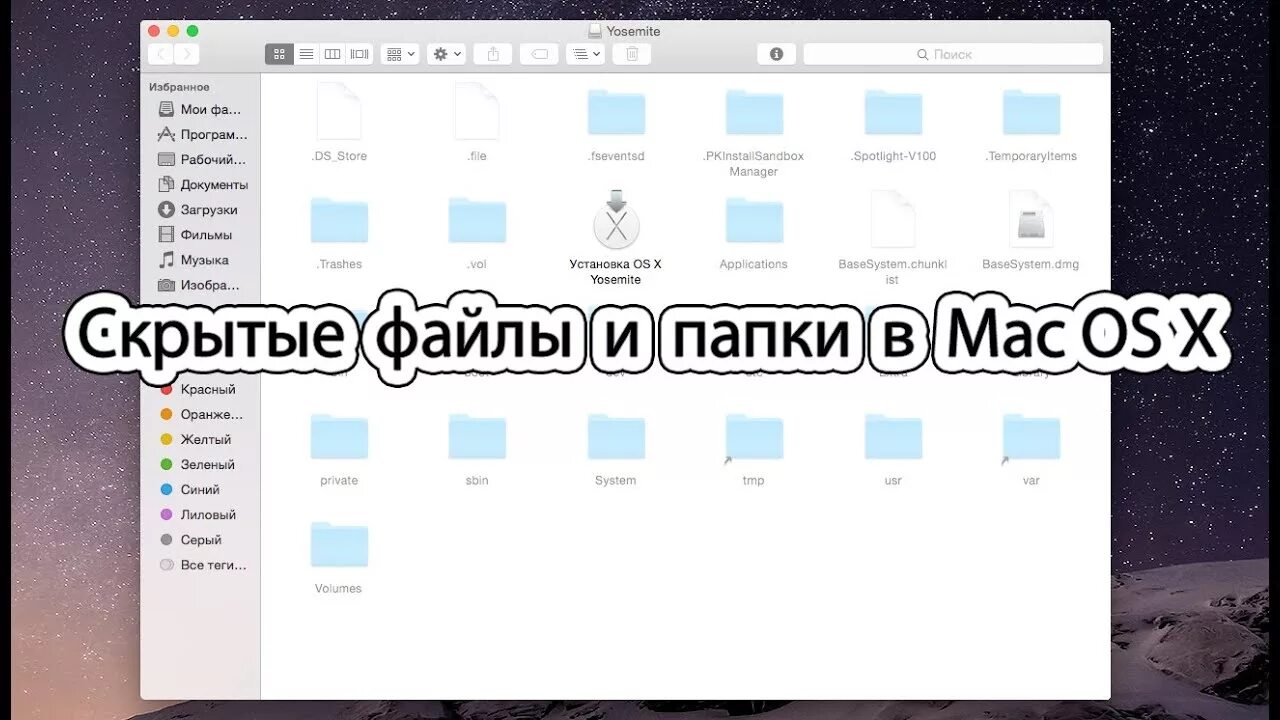Switch to list view mode
1280x720 pixels.
point(306,54)
